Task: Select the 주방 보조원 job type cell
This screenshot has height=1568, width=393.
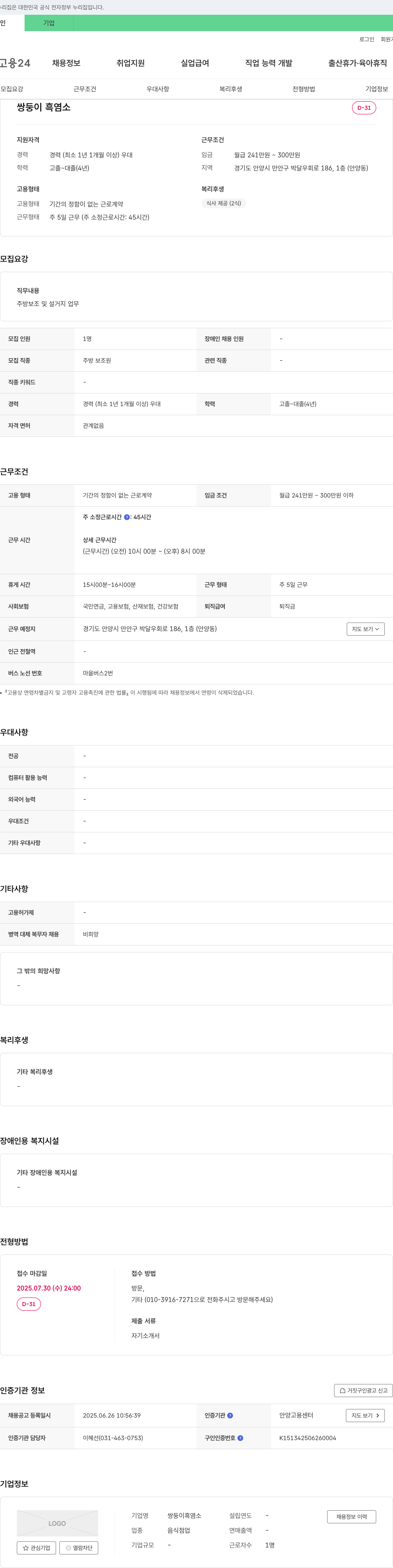Action: point(97,361)
